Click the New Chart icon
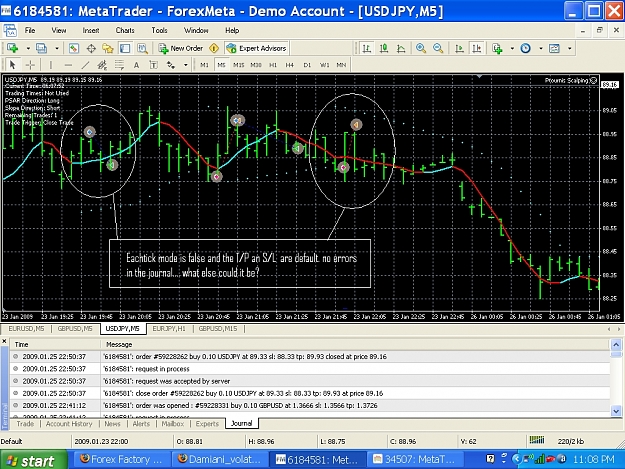Image resolution: width=625 pixels, height=469 pixels. [12, 48]
